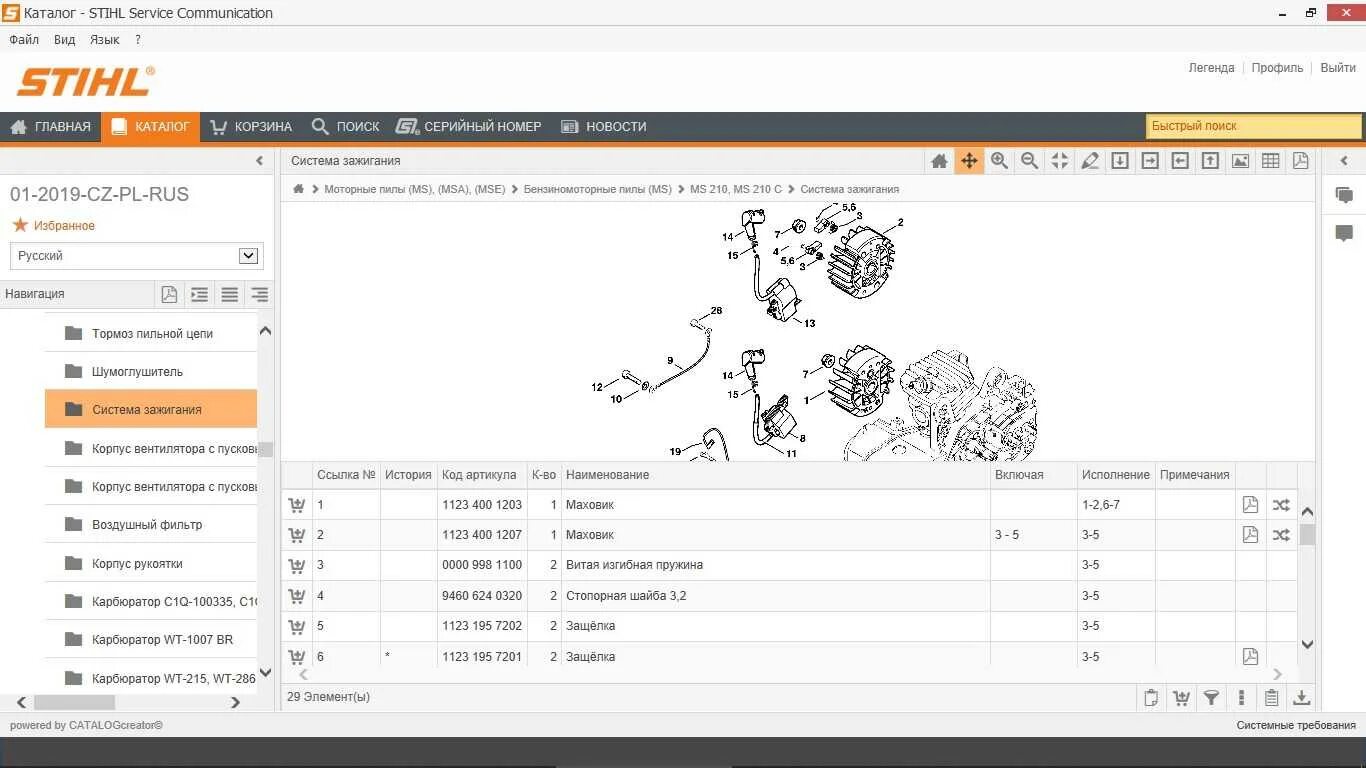1366x768 pixels.
Task: Click the navigation horizontal scrollbar thumb
Action: click(74, 702)
